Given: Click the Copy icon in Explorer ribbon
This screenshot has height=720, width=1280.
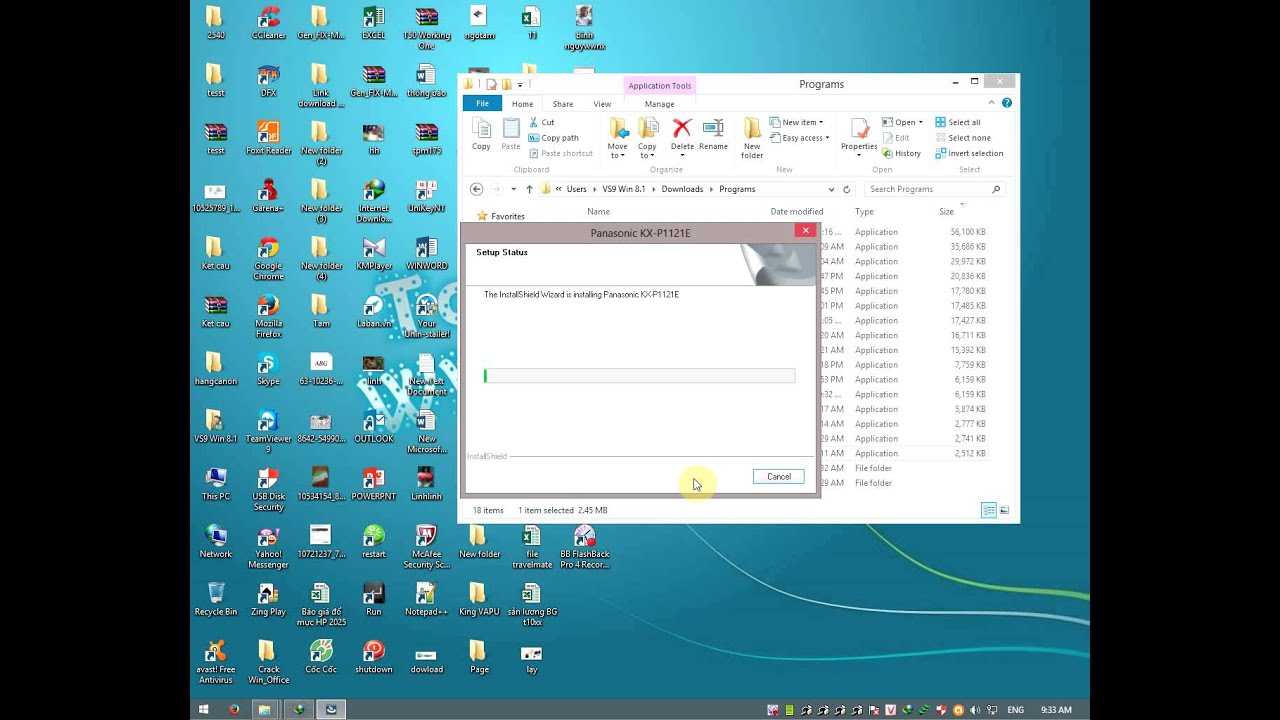Looking at the screenshot, I should tap(481, 134).
